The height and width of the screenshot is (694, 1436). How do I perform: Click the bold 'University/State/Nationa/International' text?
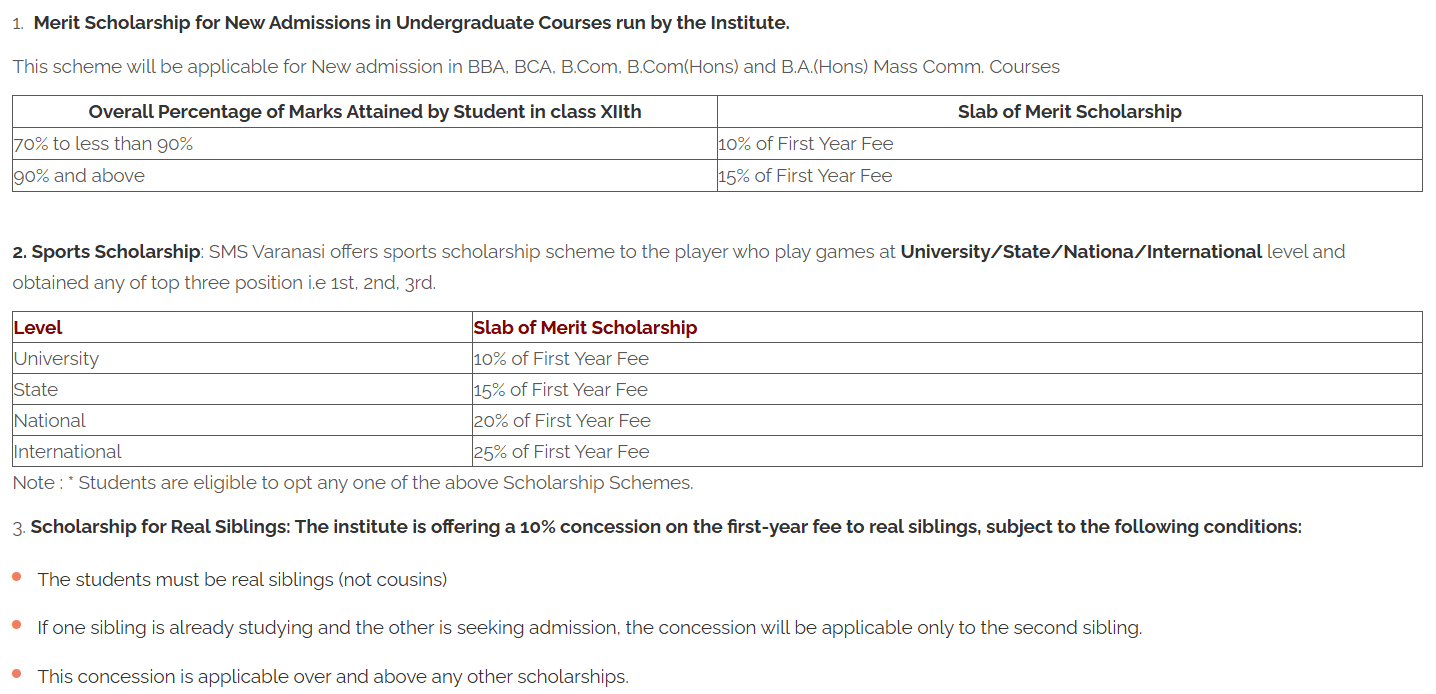[x=1080, y=252]
